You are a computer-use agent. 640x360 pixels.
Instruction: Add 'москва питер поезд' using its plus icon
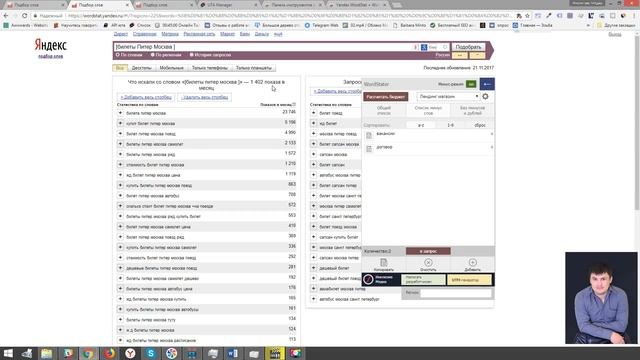(313, 133)
